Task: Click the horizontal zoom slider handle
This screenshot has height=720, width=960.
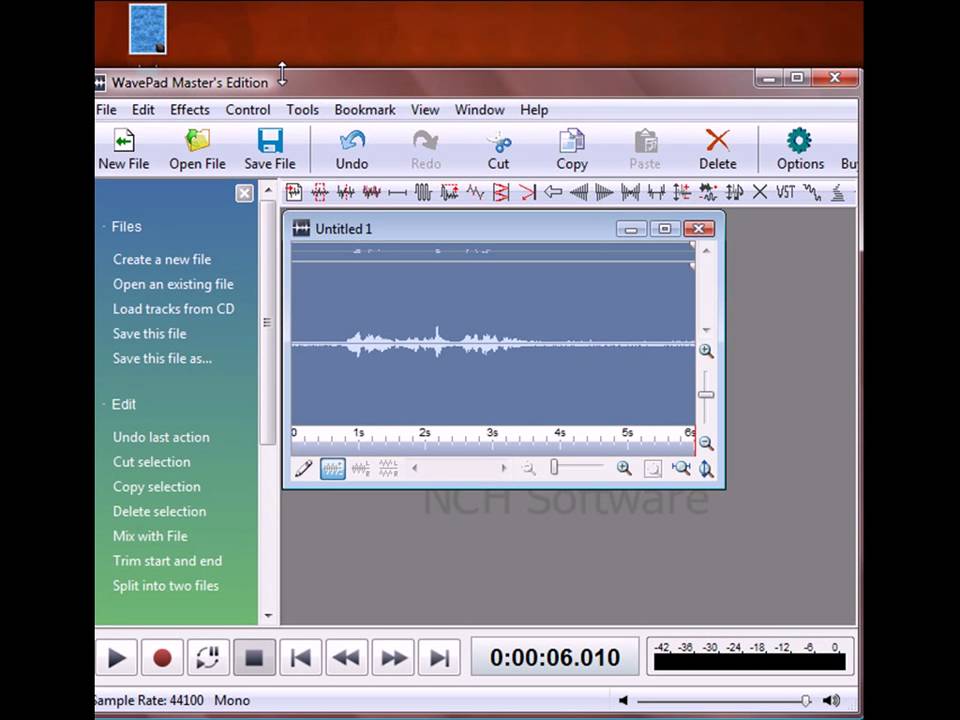Action: click(554, 468)
